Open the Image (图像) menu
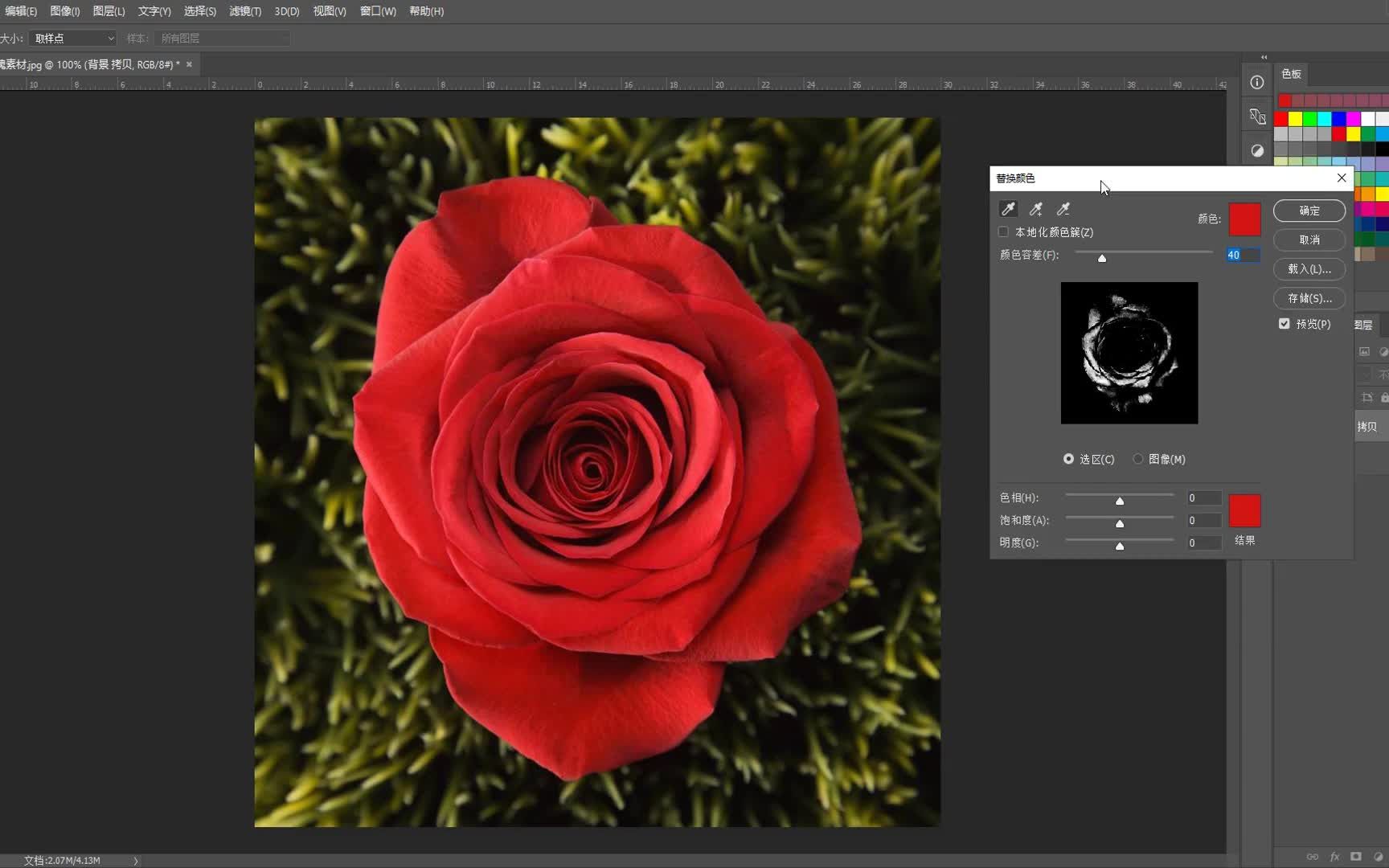The height and width of the screenshot is (868, 1389). pyautogui.click(x=64, y=11)
